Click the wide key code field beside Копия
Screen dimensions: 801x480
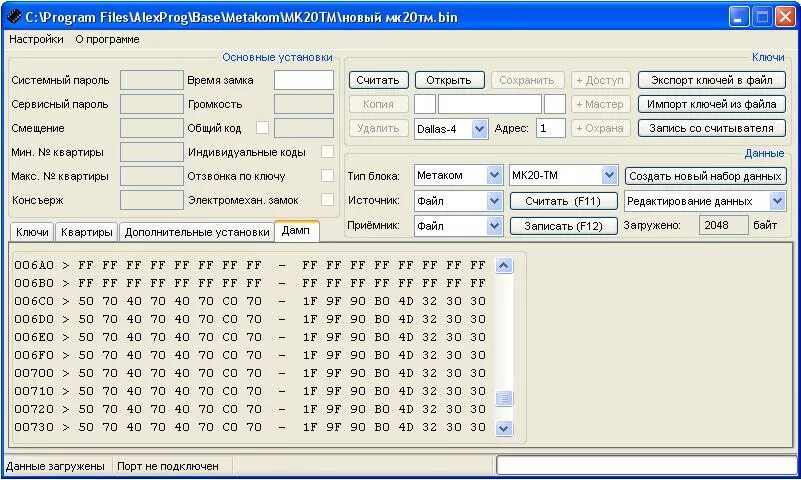click(x=490, y=104)
